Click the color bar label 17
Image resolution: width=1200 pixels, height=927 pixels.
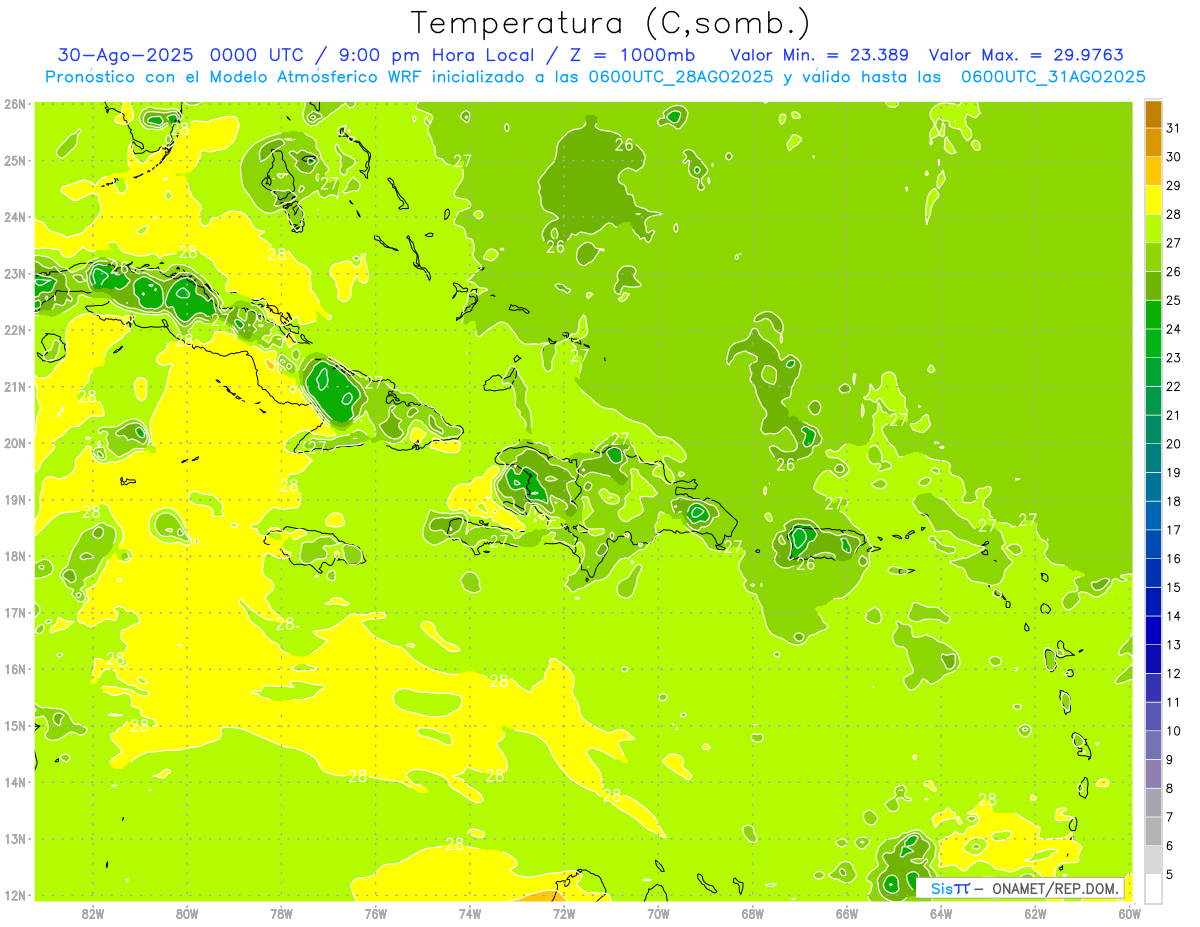tap(1174, 531)
